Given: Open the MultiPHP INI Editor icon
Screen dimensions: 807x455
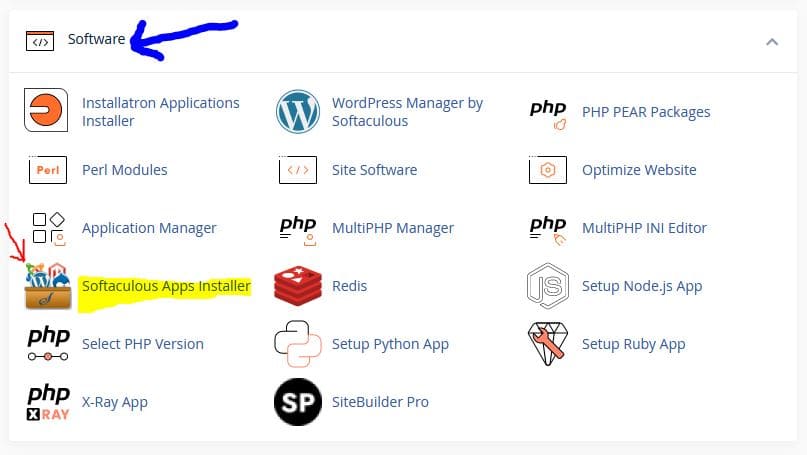Looking at the screenshot, I should pos(548,230).
